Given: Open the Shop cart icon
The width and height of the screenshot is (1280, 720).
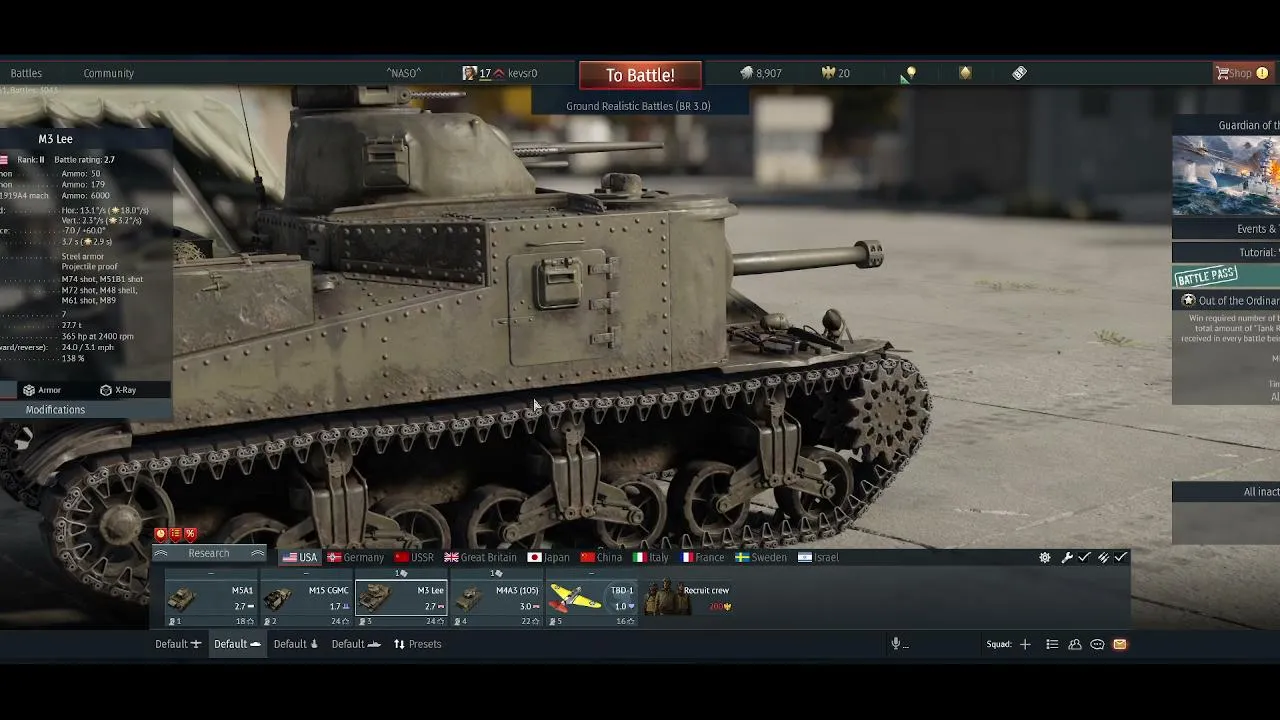Looking at the screenshot, I should pyautogui.click(x=1222, y=73).
